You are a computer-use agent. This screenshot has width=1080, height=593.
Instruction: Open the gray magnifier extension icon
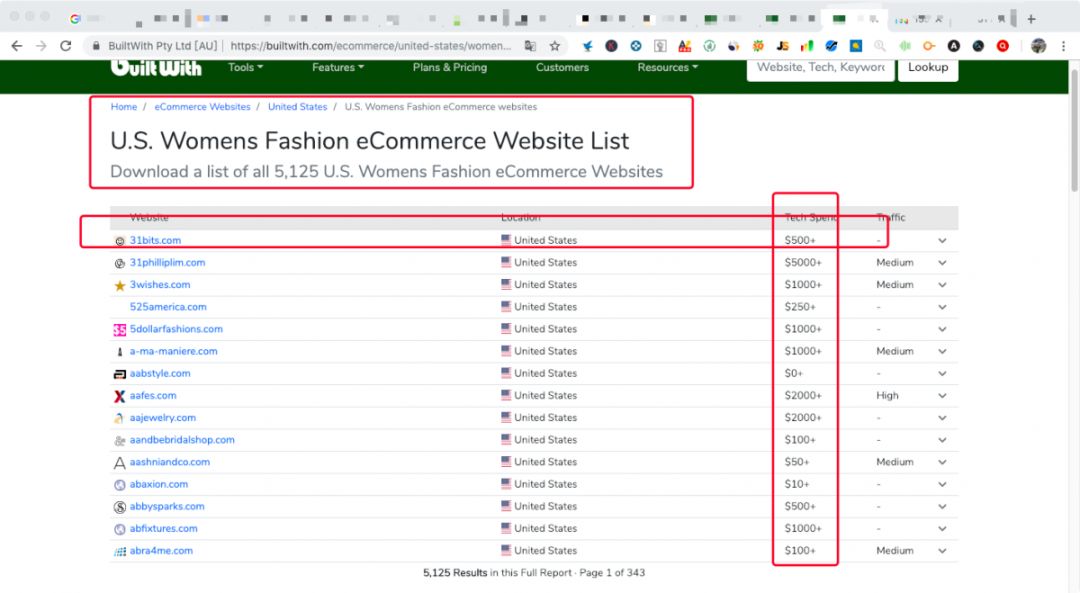pos(880,46)
